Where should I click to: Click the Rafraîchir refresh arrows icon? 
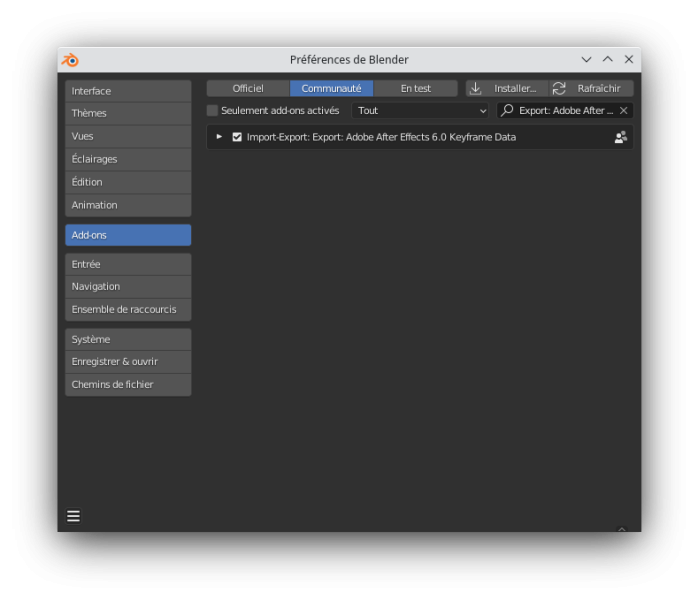click(559, 88)
